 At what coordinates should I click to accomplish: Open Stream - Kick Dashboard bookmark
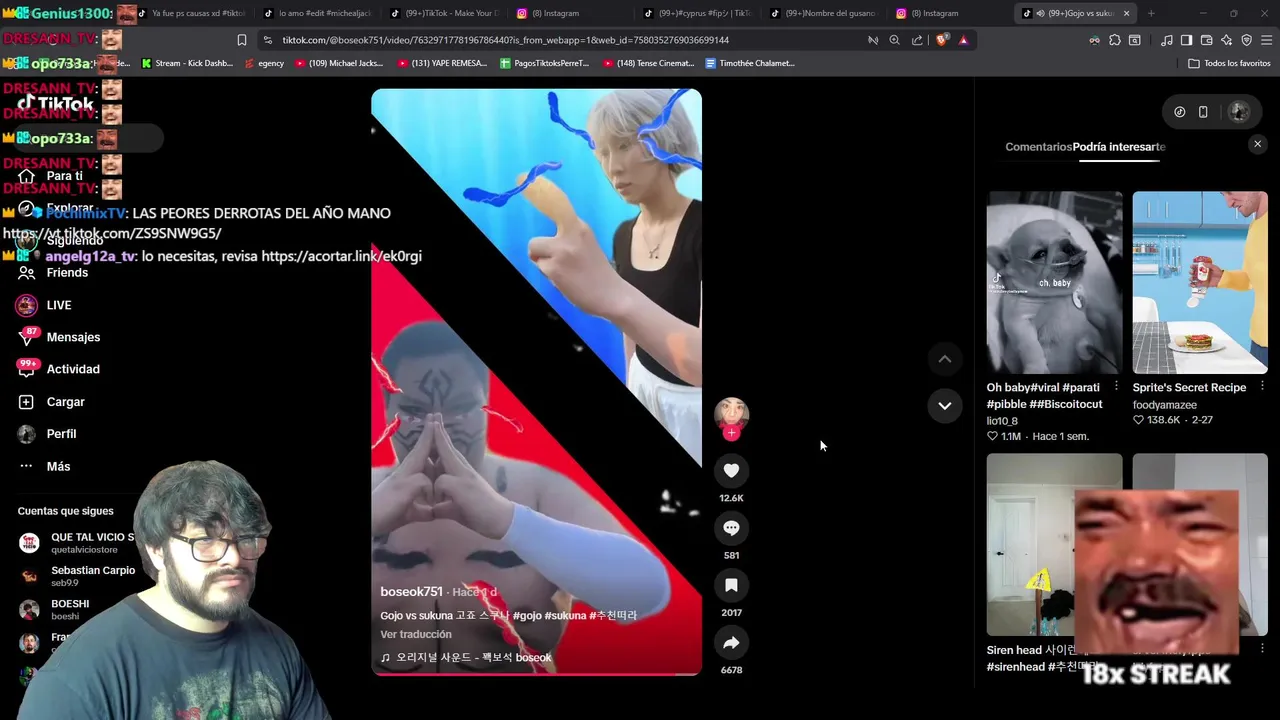pos(187,63)
